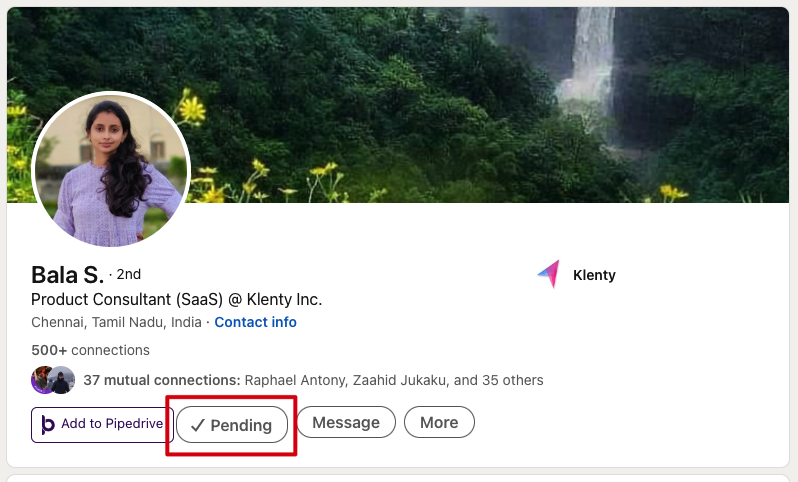Click the Pending connection button

click(x=232, y=425)
